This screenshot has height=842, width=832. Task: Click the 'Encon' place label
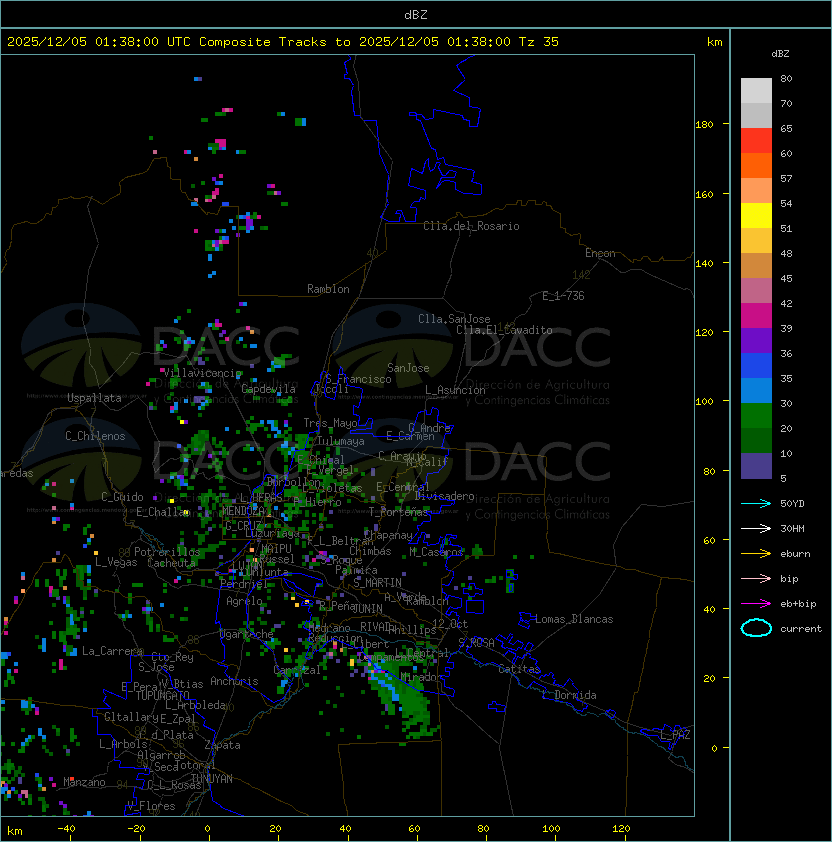click(x=600, y=253)
